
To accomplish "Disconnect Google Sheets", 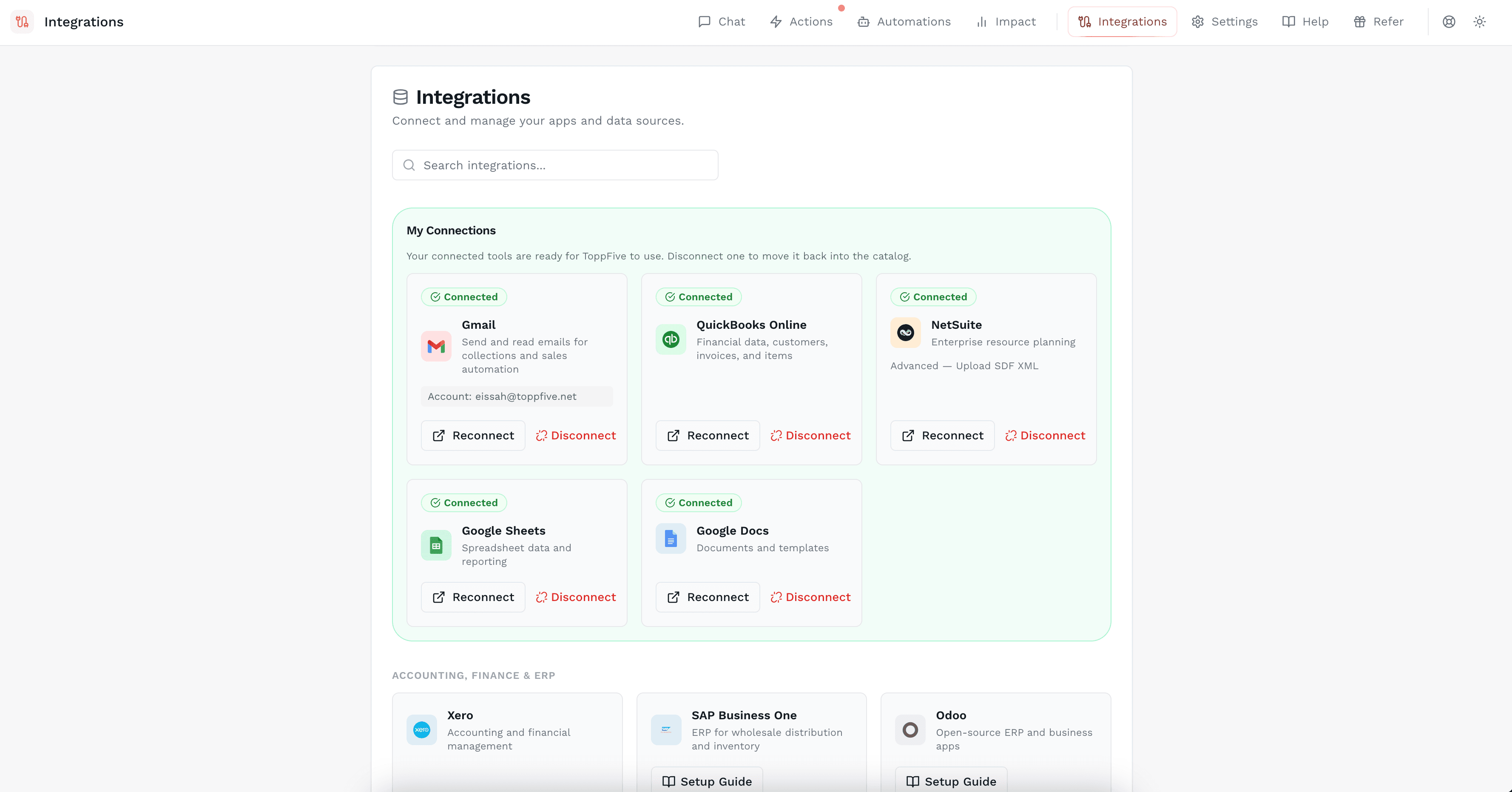I will (576, 597).
